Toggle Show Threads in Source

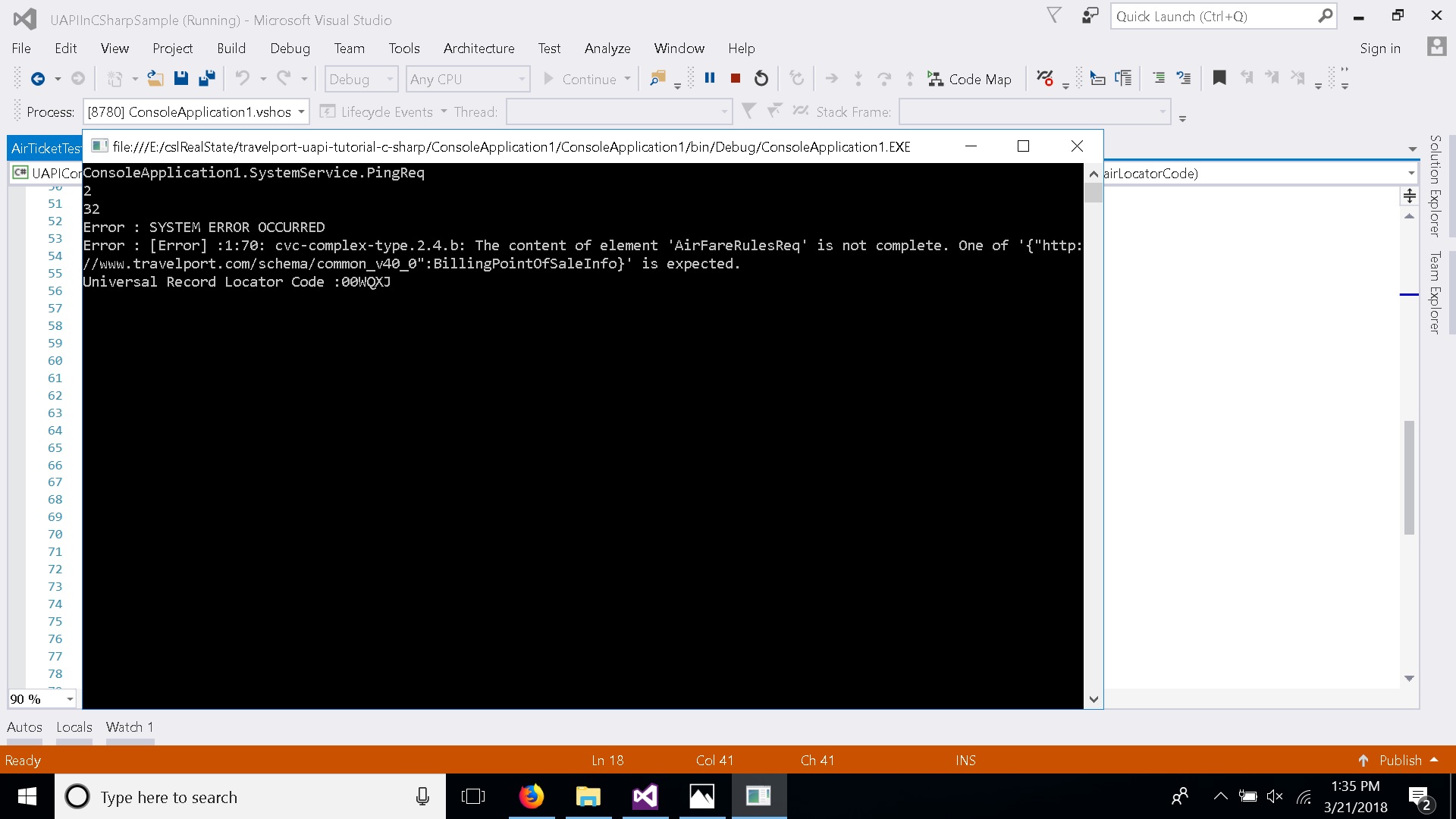801,111
